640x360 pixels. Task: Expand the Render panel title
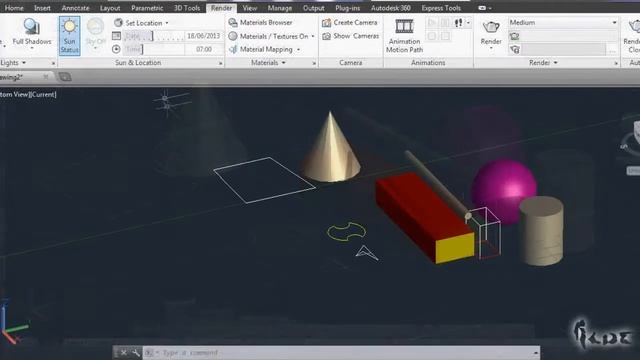point(543,63)
